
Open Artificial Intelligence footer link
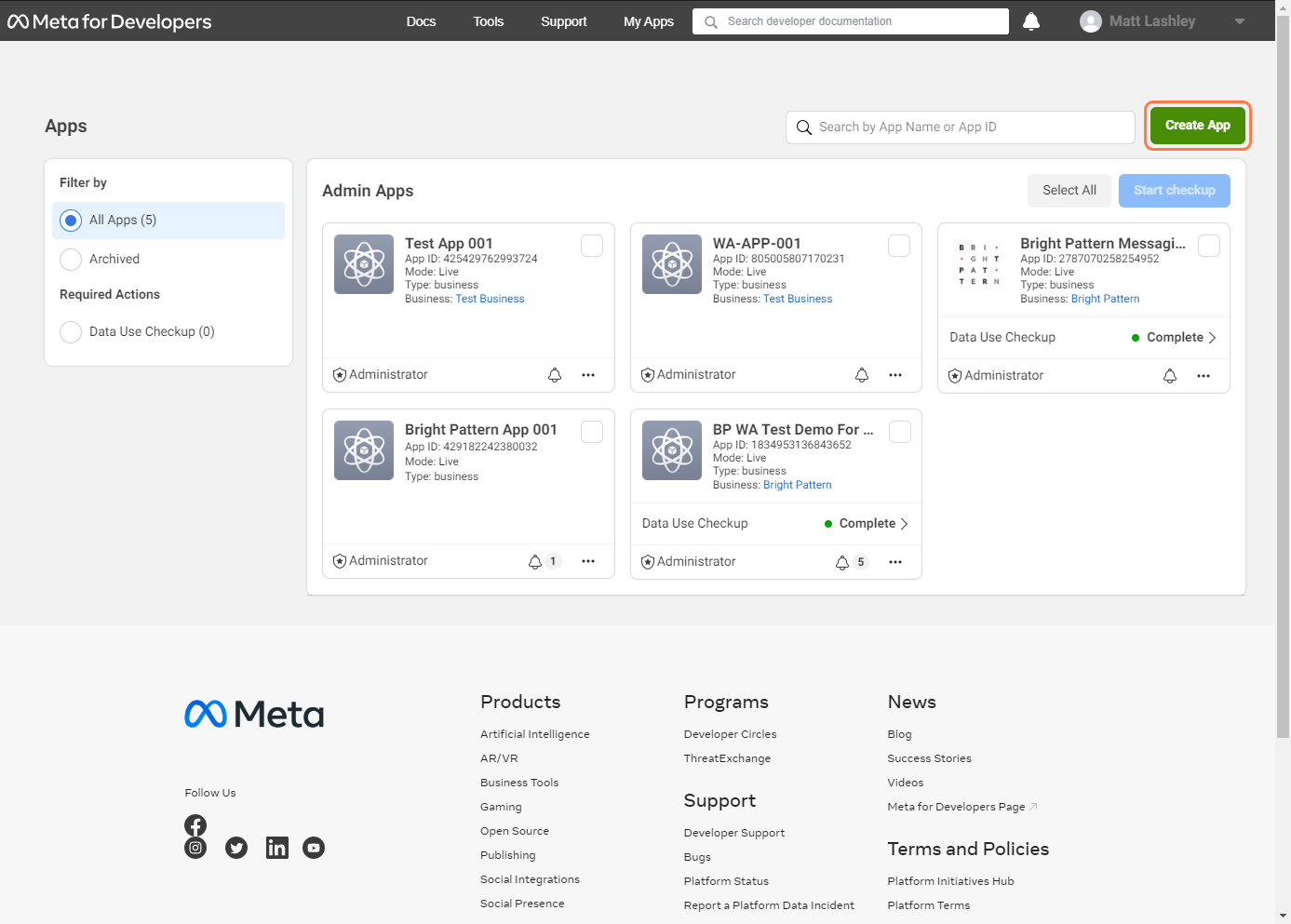[535, 734]
